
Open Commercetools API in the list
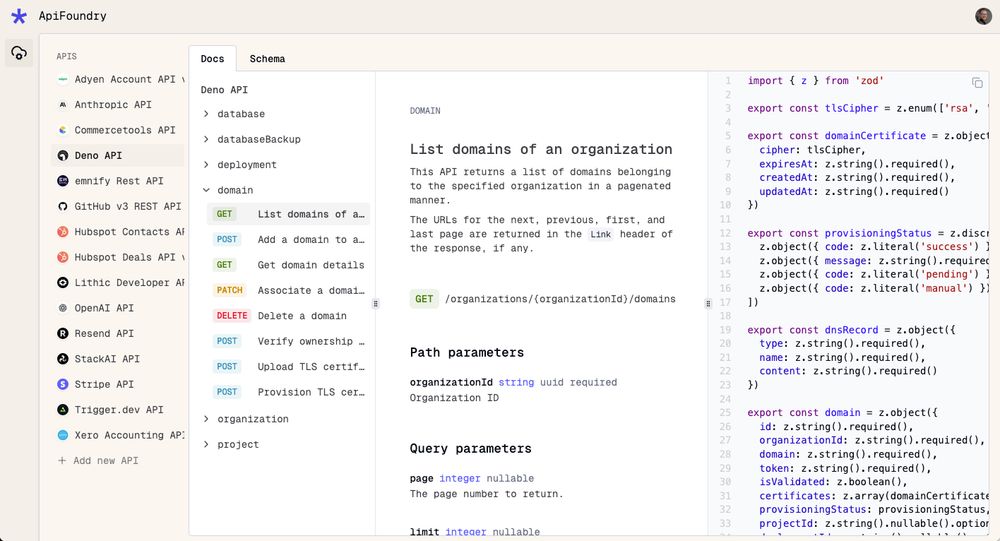(x=118, y=130)
